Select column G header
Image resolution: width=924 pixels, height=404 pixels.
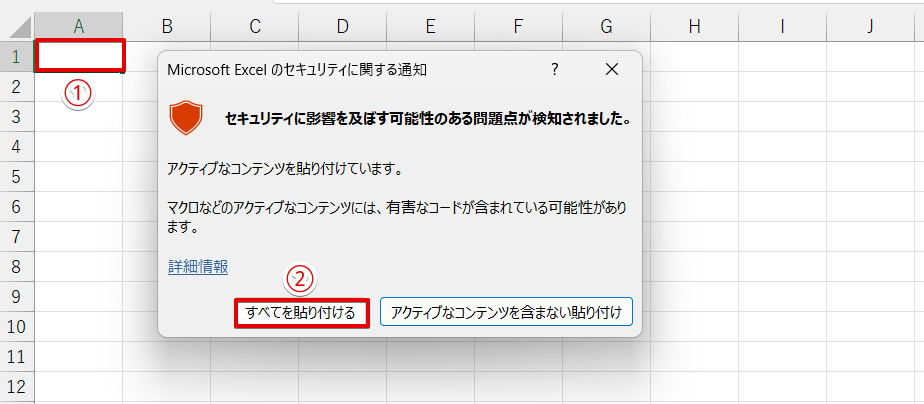pos(606,27)
